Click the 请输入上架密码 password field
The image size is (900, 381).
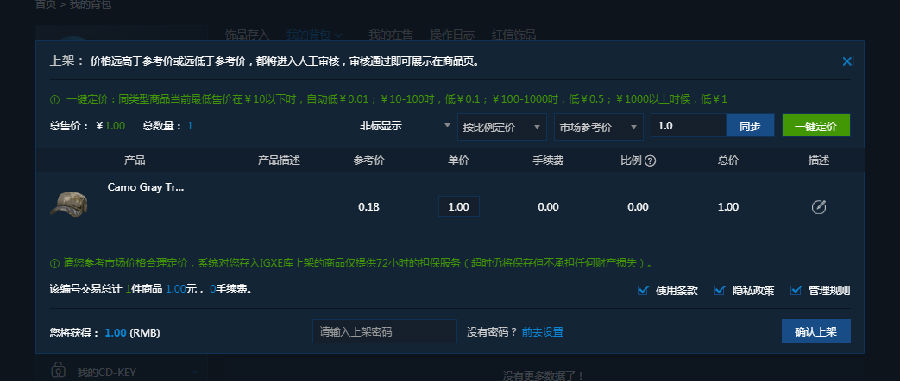pos(385,332)
